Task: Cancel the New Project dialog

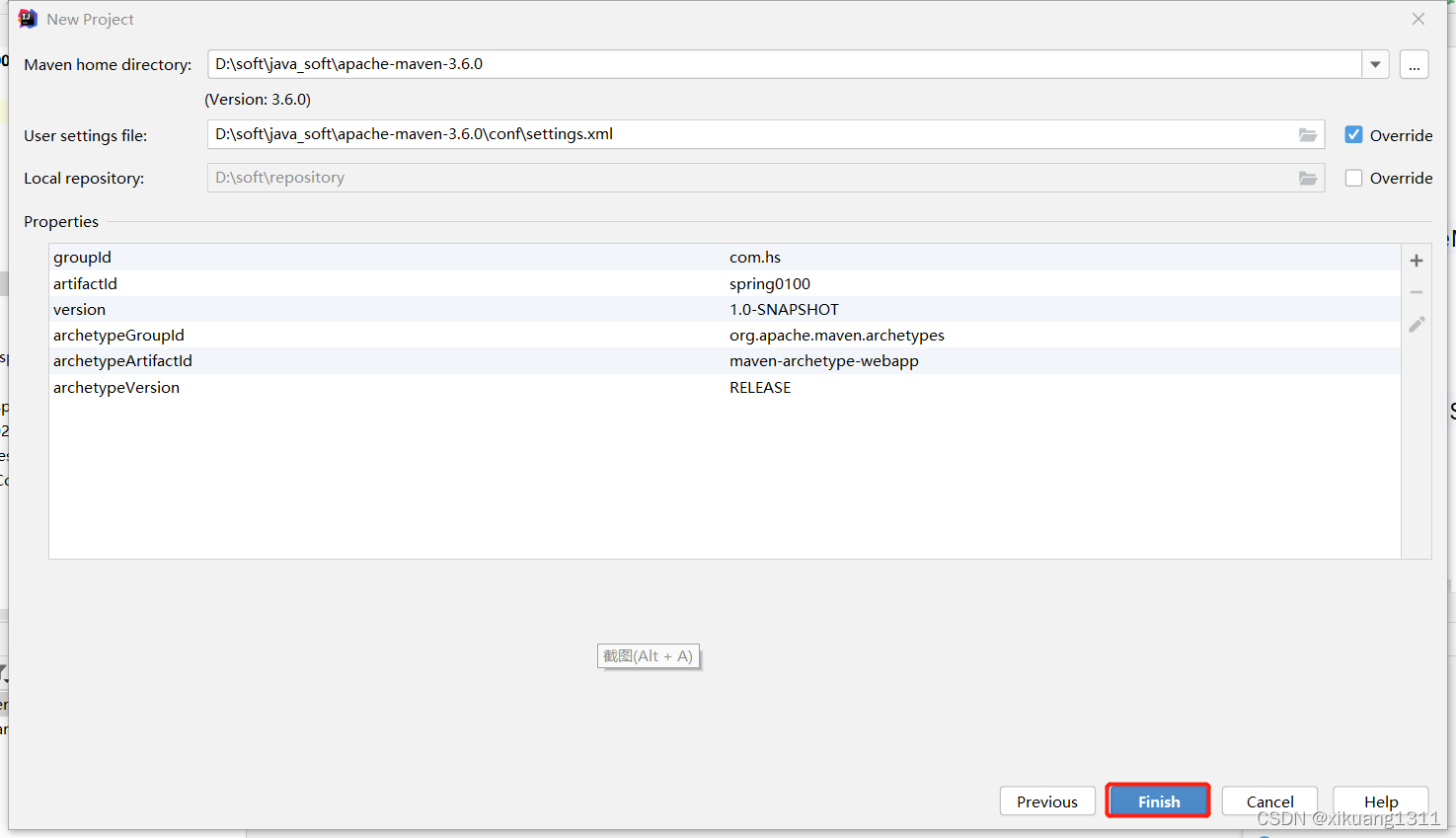Action: point(1269,800)
